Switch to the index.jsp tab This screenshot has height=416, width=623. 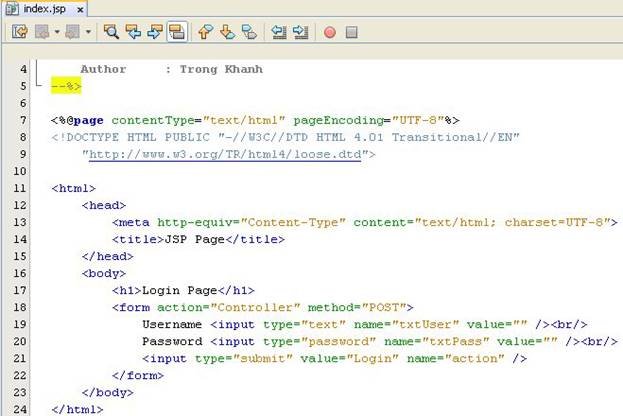(45, 9)
